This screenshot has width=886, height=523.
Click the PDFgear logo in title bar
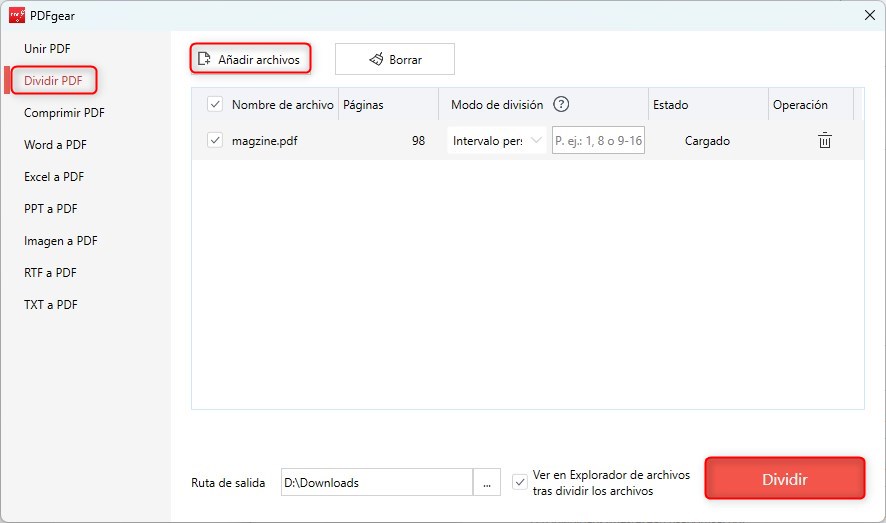(x=16, y=14)
